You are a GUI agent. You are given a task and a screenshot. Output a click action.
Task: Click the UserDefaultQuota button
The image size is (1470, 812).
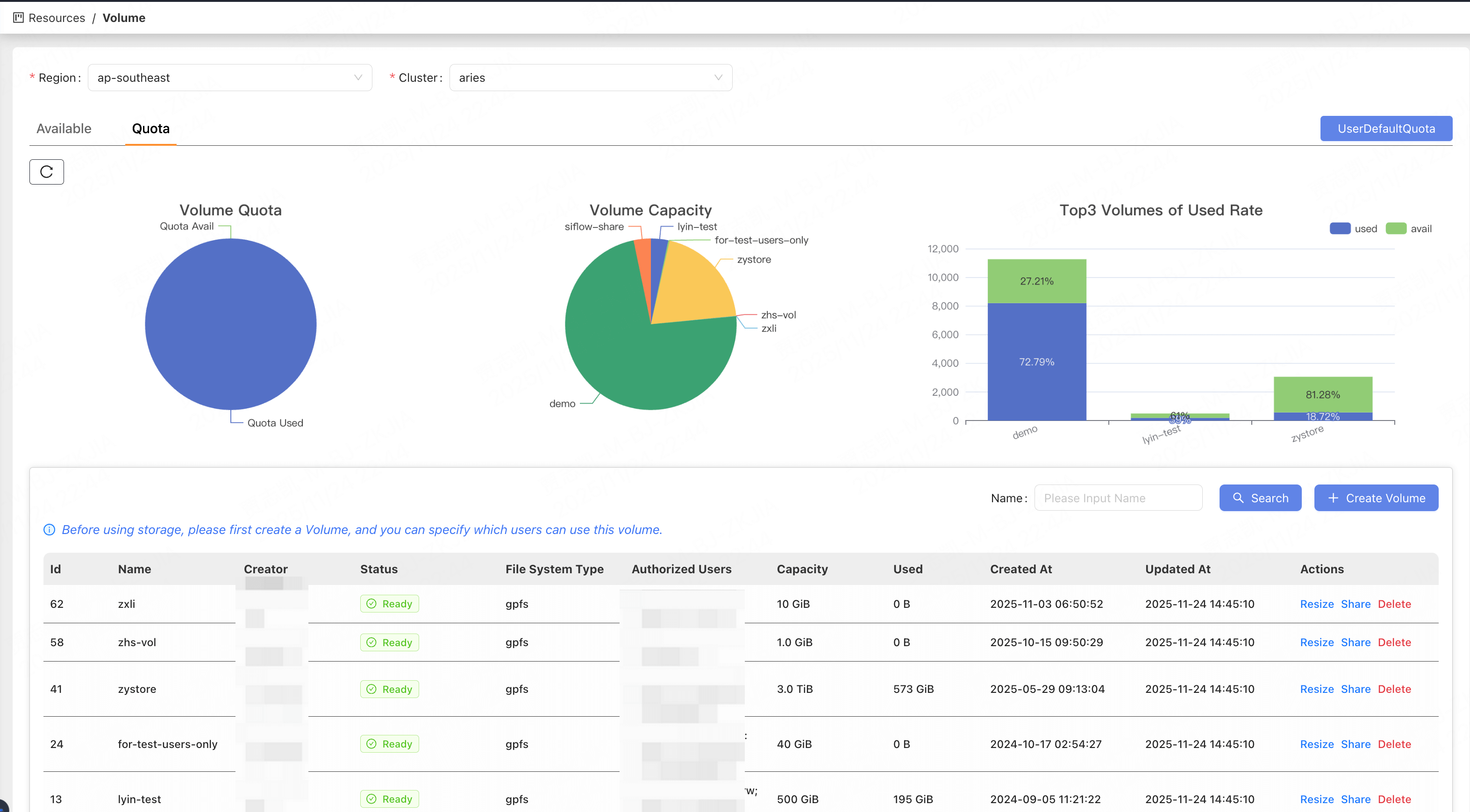[1386, 128]
